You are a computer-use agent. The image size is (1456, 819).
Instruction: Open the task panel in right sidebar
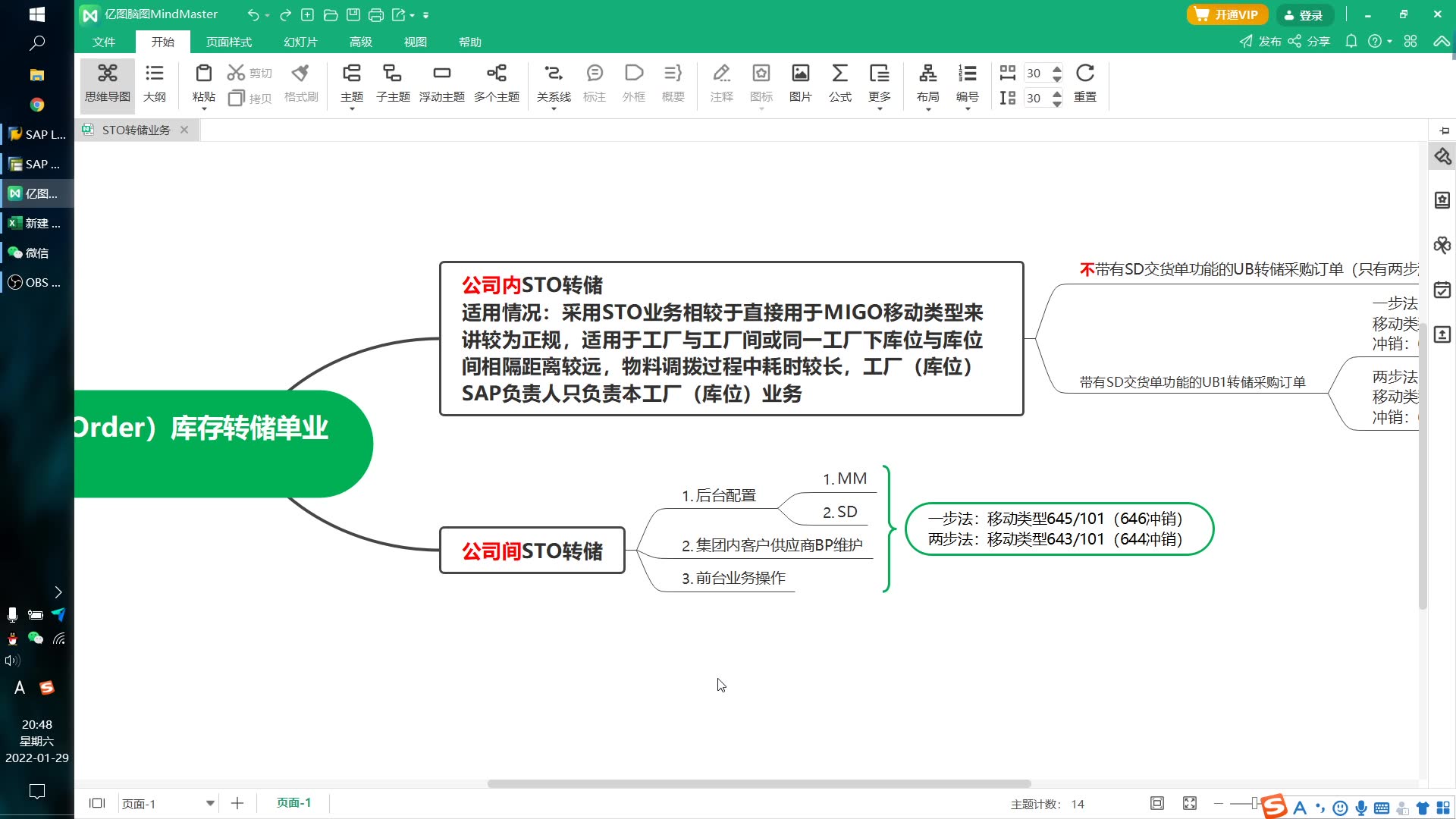[x=1442, y=290]
